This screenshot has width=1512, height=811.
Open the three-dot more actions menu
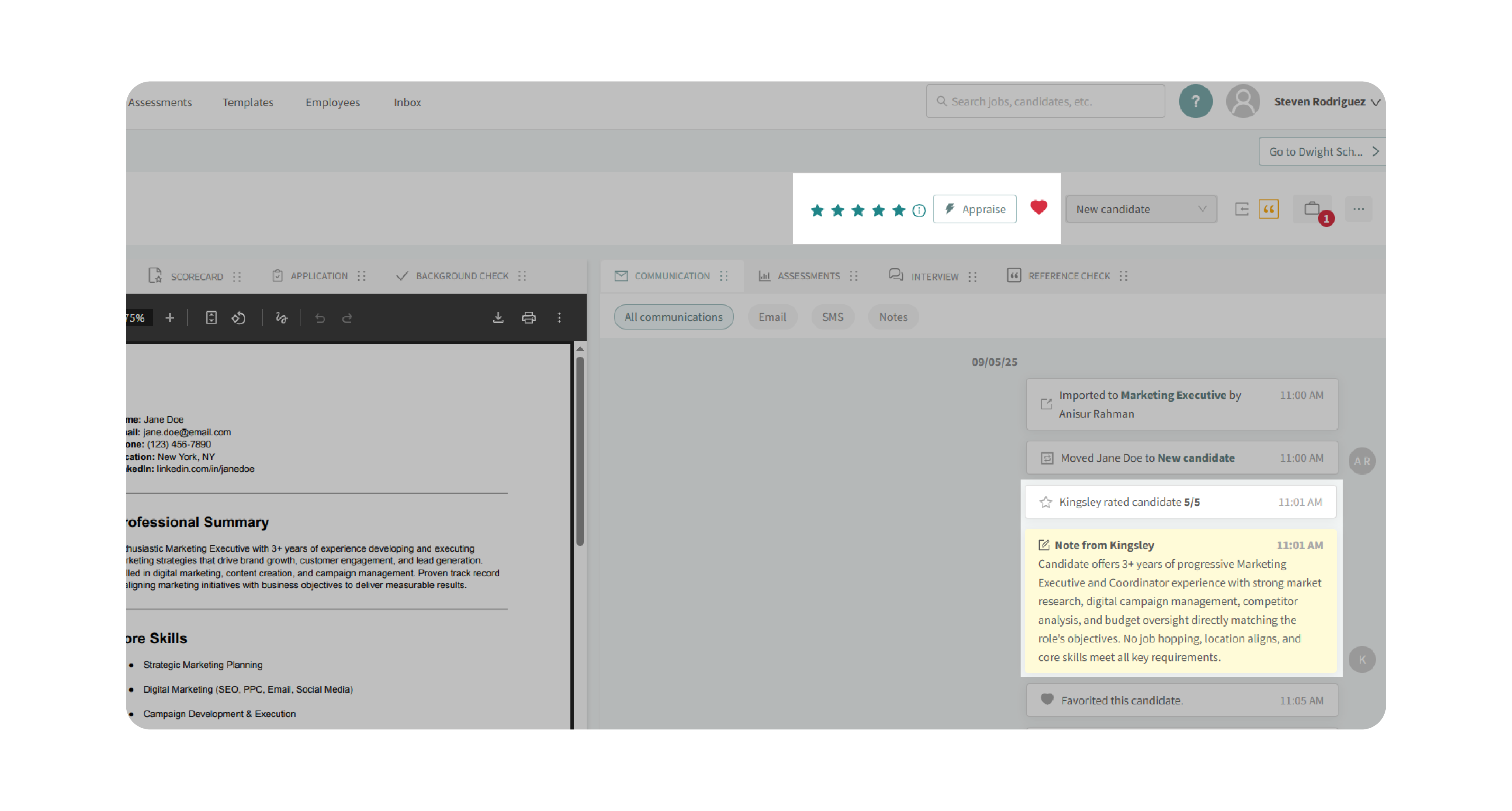(x=1358, y=209)
